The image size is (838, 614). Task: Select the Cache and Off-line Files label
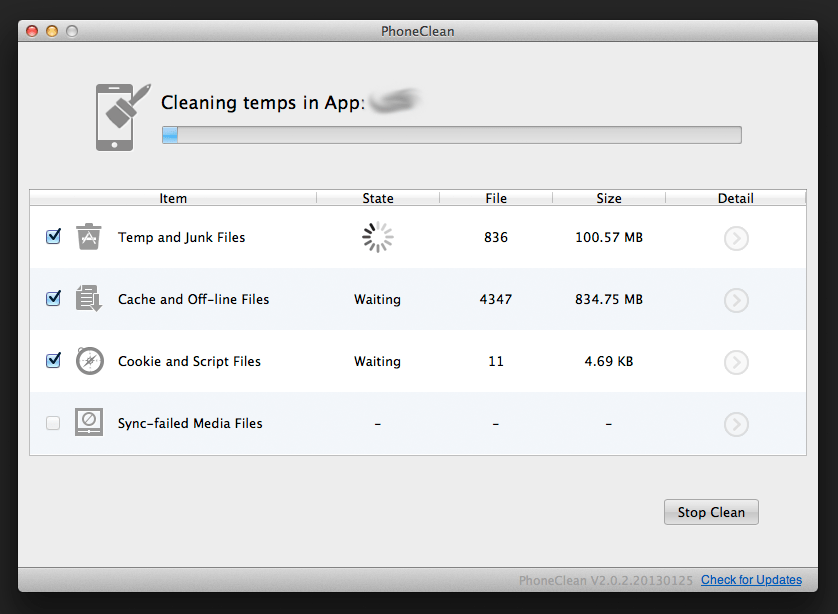(193, 299)
